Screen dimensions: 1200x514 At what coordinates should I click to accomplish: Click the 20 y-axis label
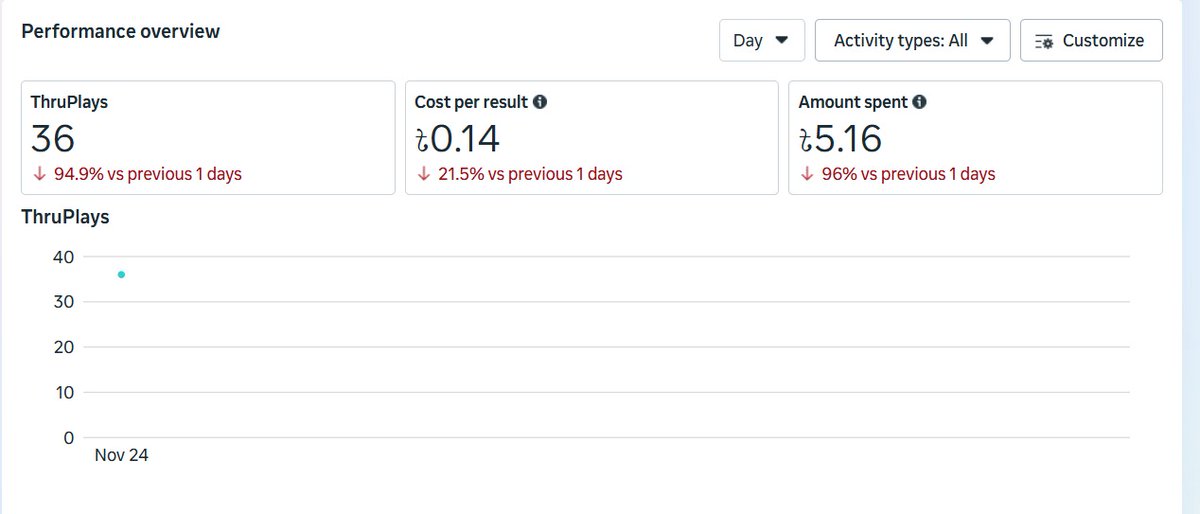click(x=63, y=347)
